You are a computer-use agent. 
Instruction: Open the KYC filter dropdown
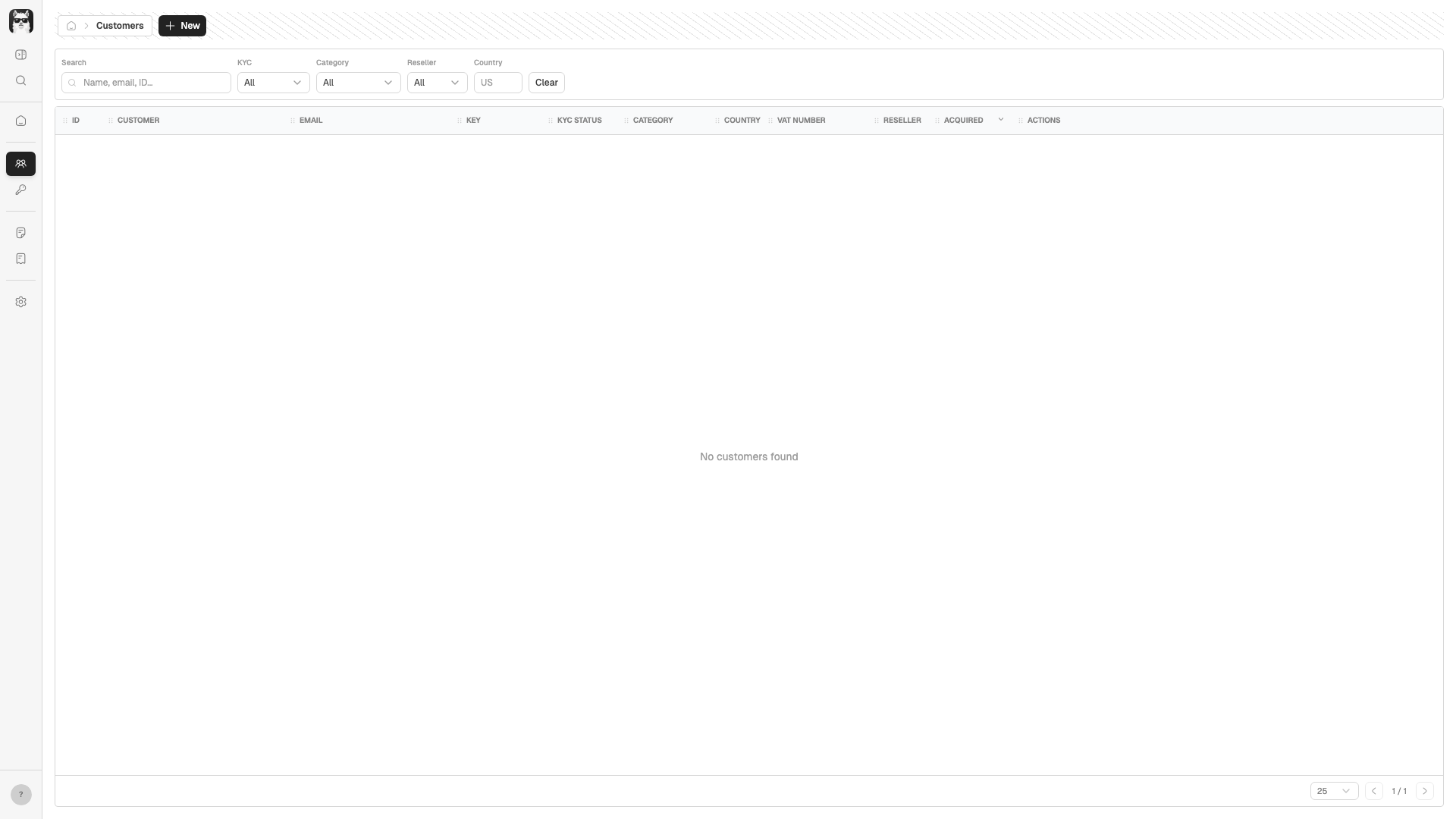pyautogui.click(x=273, y=83)
